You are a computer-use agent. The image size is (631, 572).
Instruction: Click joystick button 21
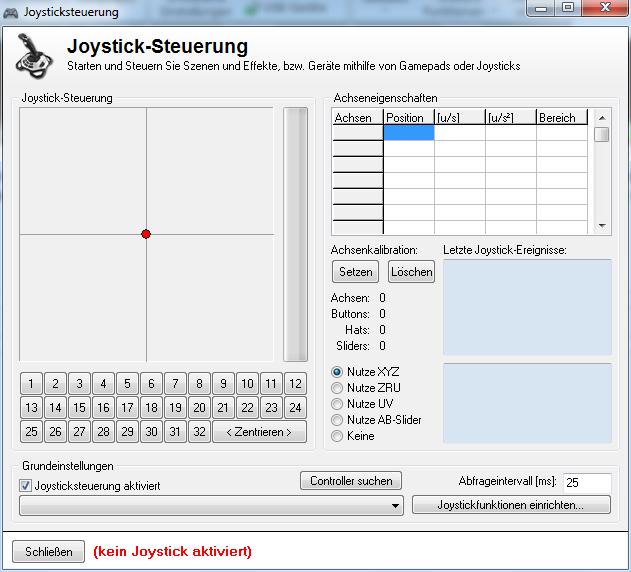coord(223,408)
